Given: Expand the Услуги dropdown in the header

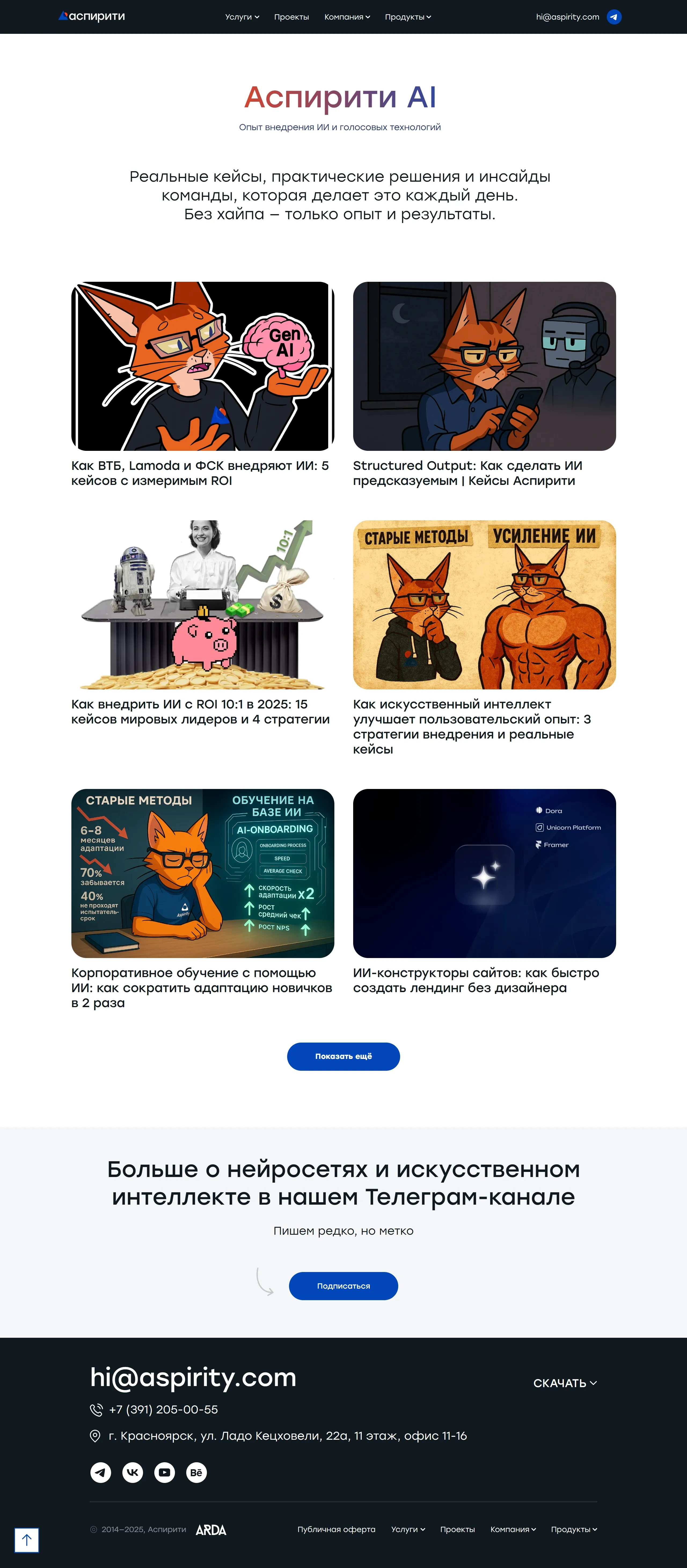Looking at the screenshot, I should click(242, 17).
